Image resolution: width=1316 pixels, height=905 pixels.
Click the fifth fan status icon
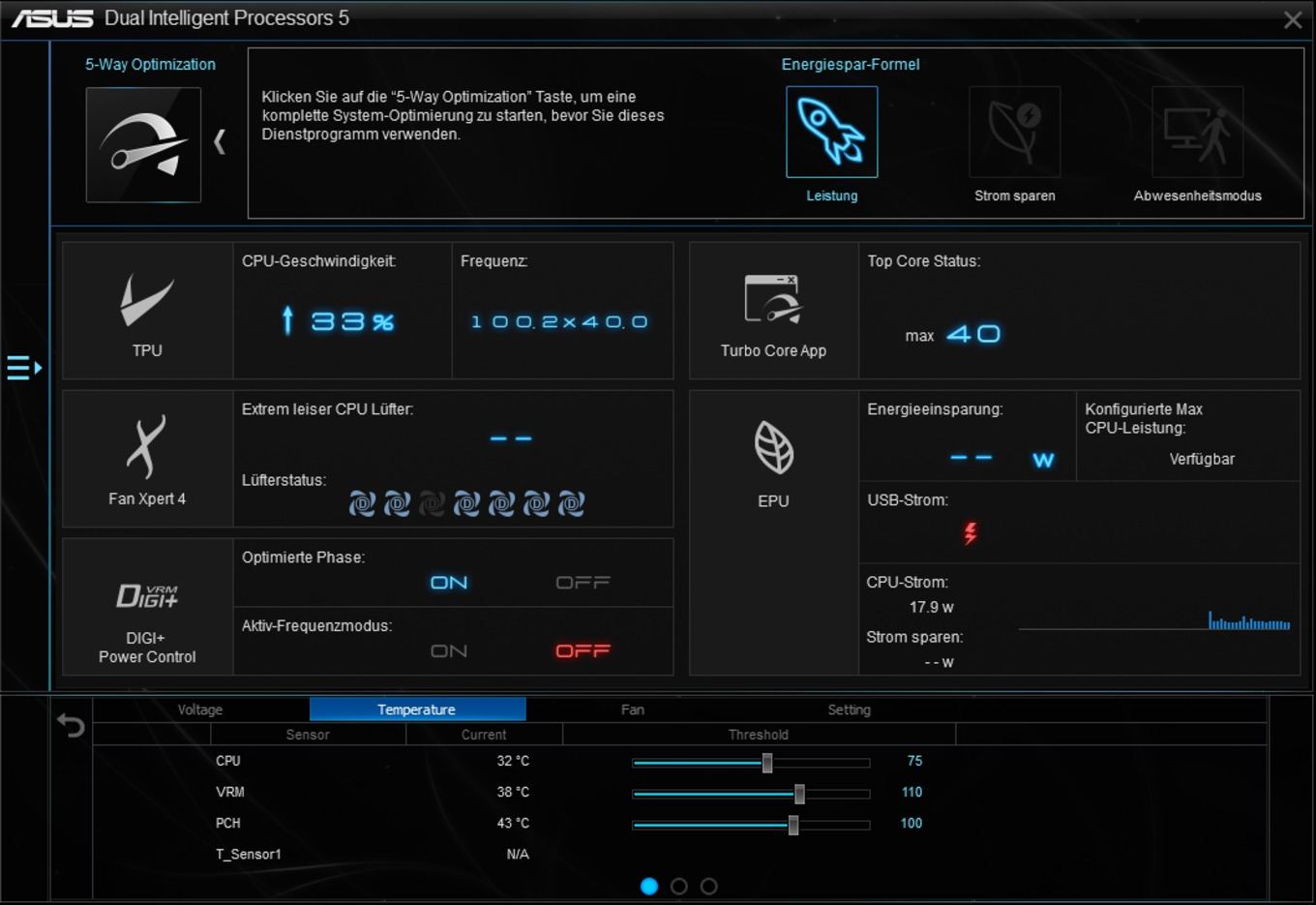[501, 503]
